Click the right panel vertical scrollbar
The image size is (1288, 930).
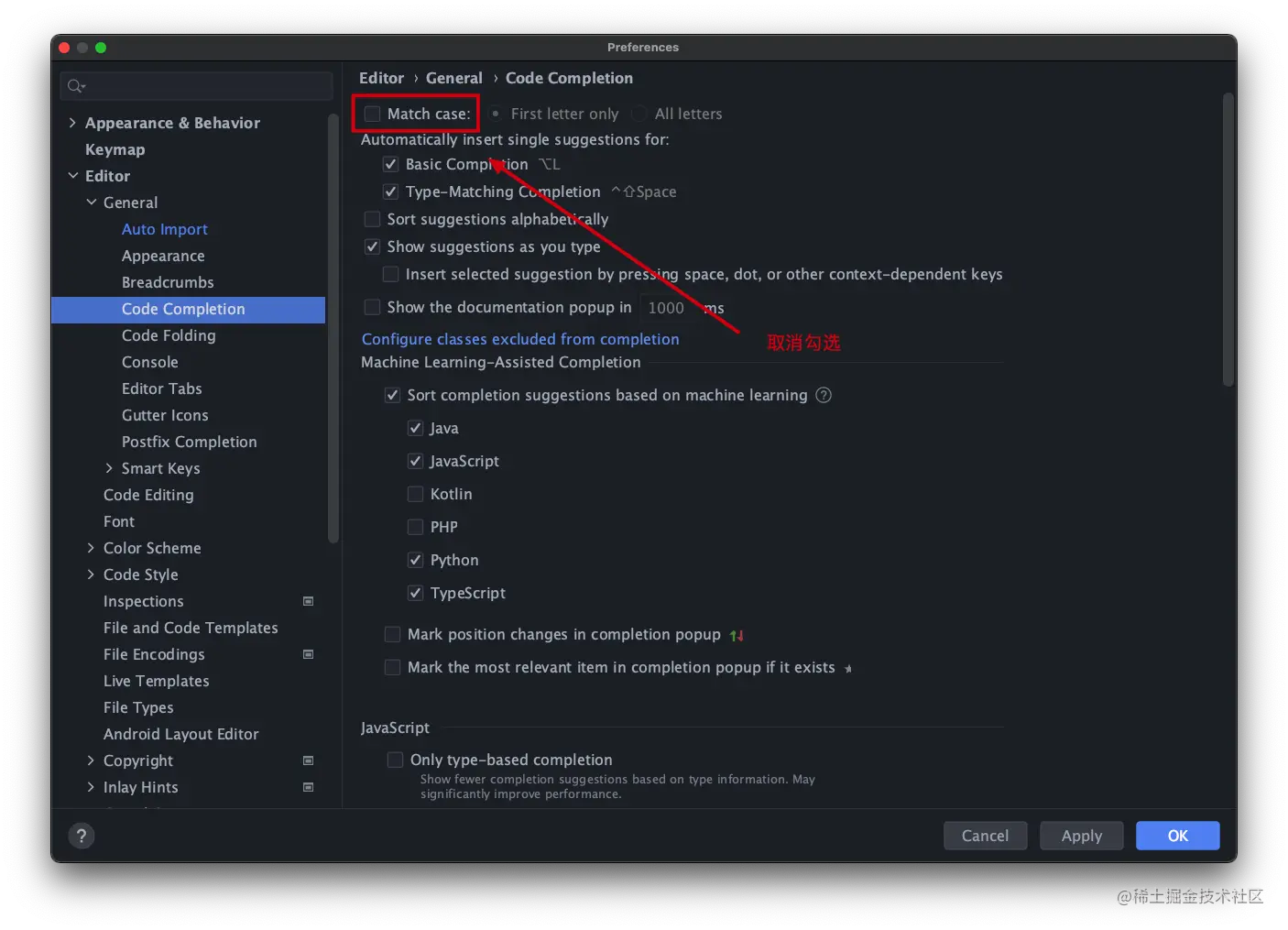pos(1228,240)
